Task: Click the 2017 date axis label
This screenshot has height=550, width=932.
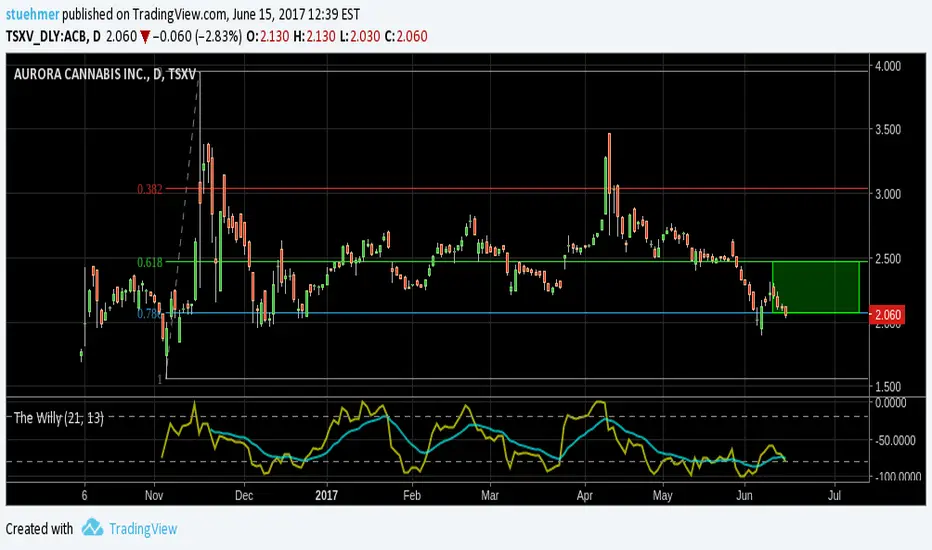Action: point(326,495)
